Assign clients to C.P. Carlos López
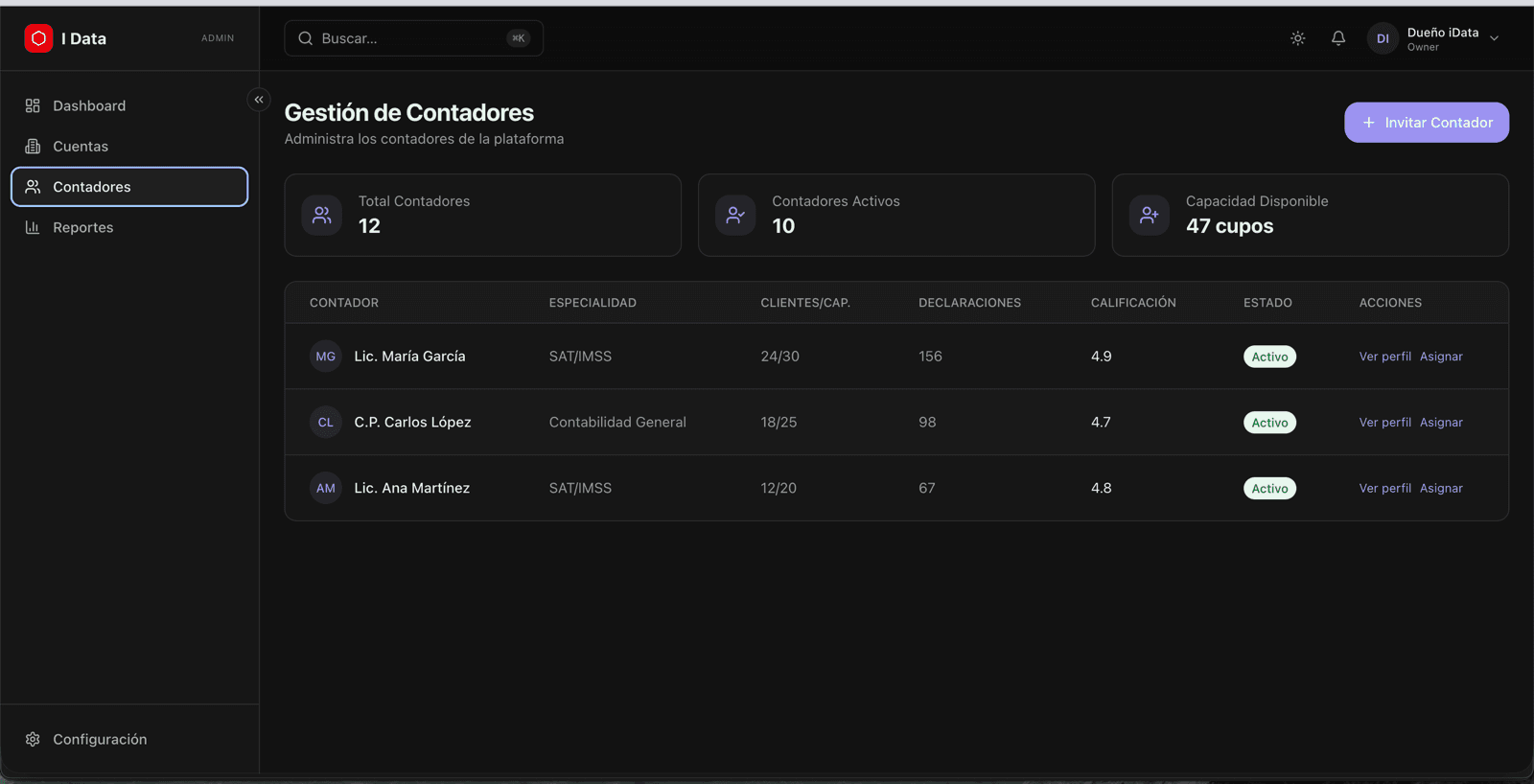 click(x=1441, y=423)
